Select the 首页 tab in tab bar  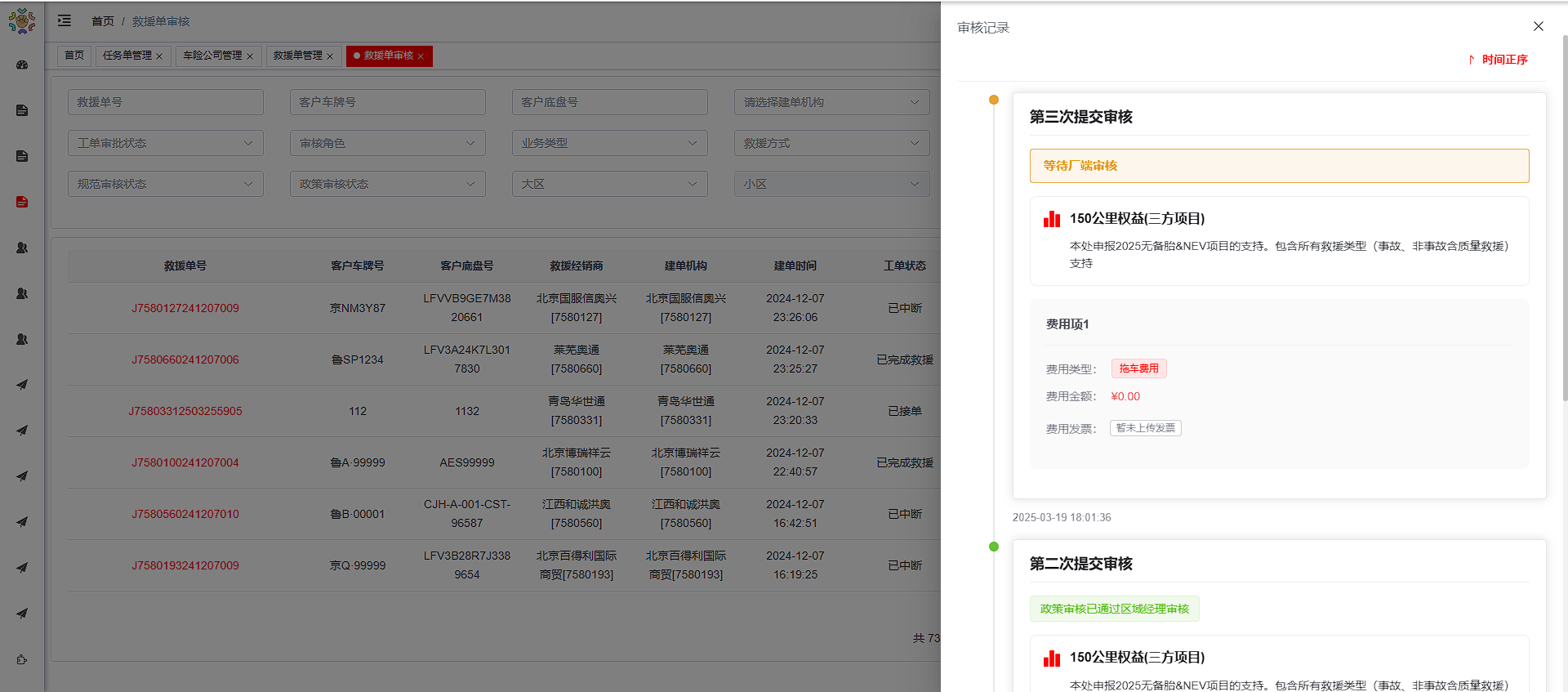(x=74, y=56)
